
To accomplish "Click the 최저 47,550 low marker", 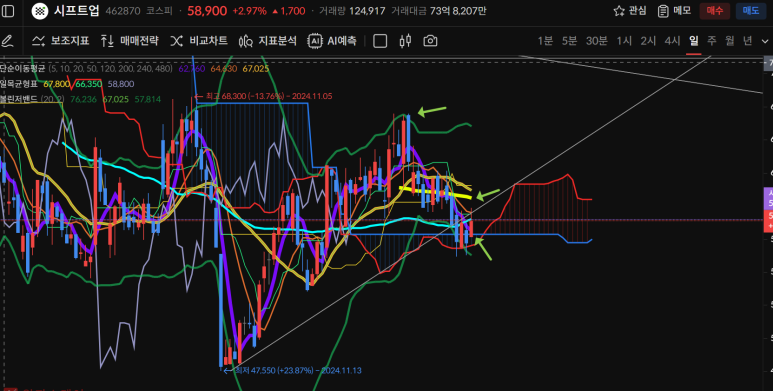I will point(292,370).
